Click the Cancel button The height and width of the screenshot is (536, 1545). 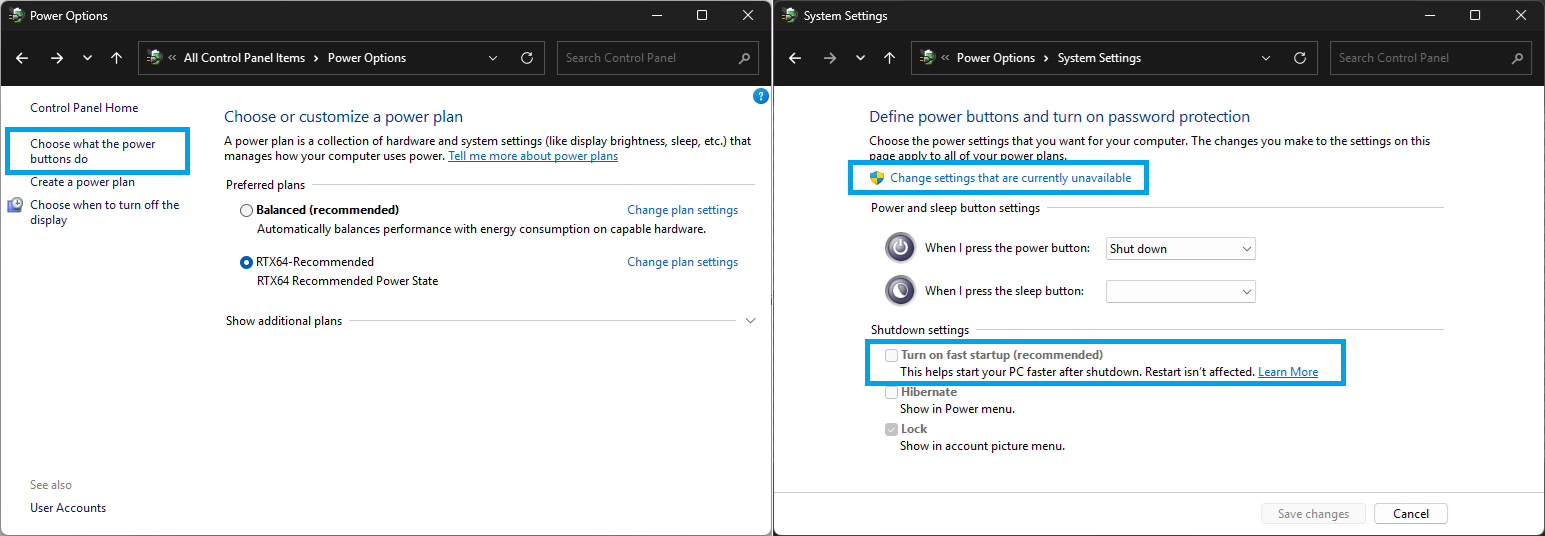pyautogui.click(x=1410, y=514)
